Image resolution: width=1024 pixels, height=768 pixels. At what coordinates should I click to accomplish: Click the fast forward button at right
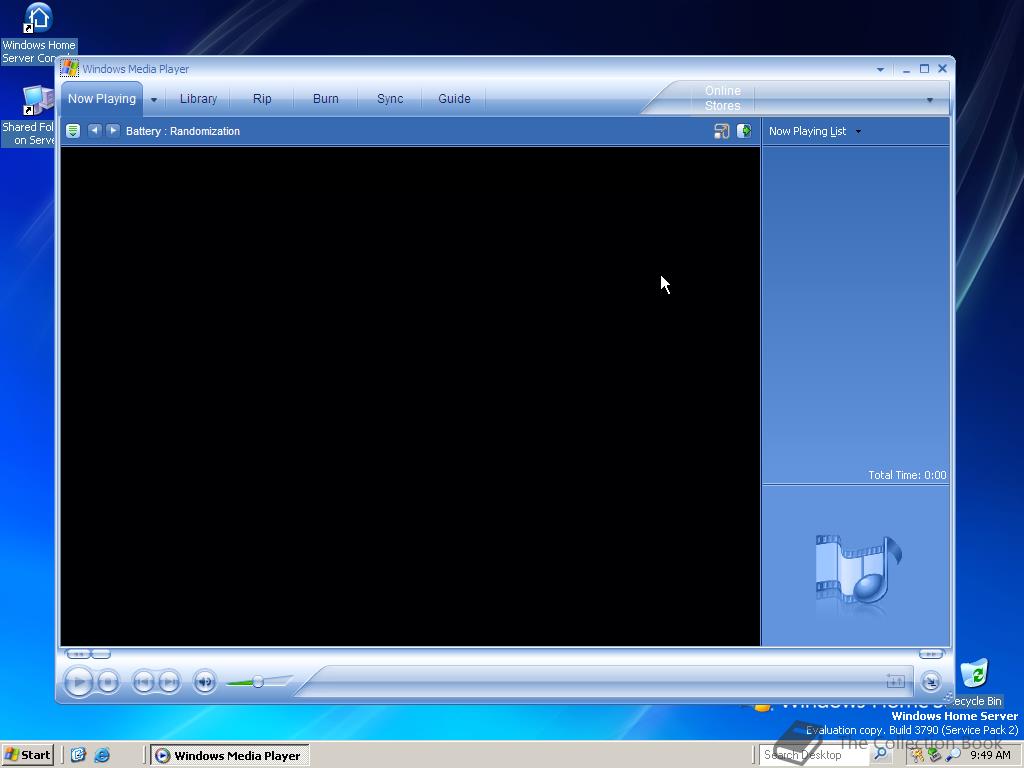click(x=931, y=654)
